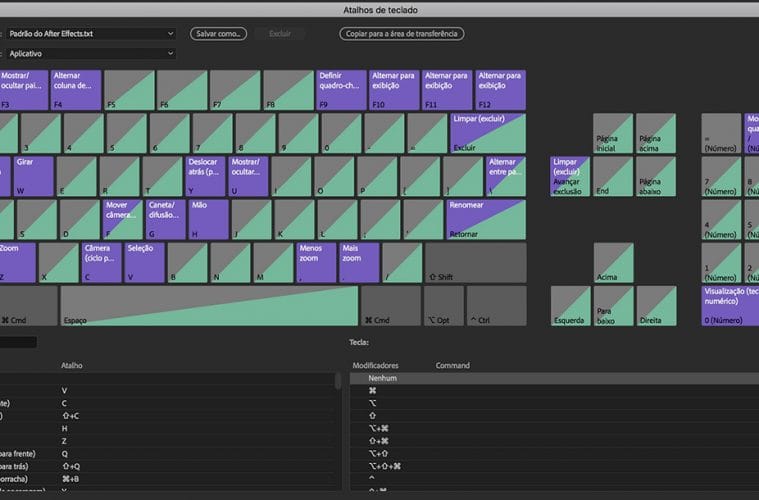The image size is (759, 500).
Task: Click the Esquerda arrow key
Action: 571,305
